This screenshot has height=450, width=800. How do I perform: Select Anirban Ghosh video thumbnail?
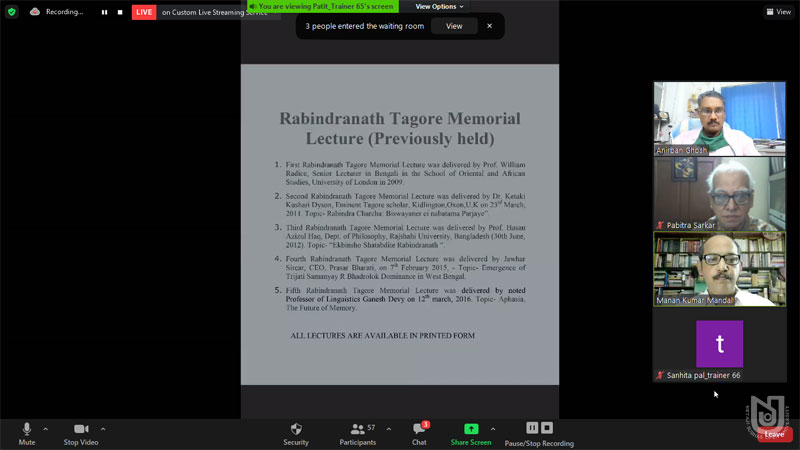pos(719,119)
